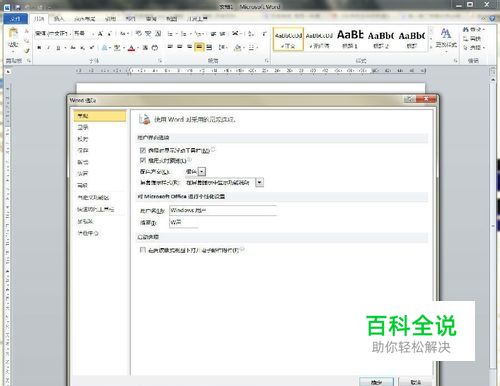Click the Line Spacing icon
This screenshot has width=500, height=386.
[x=222, y=47]
